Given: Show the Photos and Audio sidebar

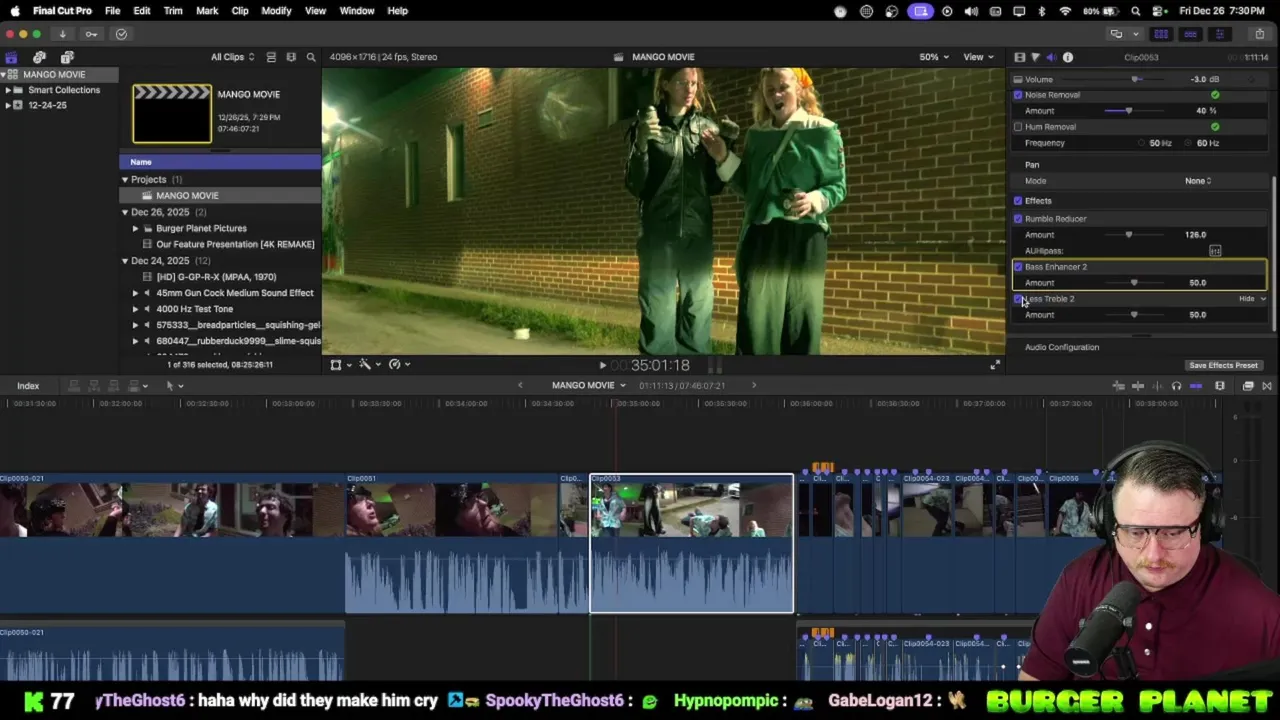Looking at the screenshot, I should click(x=39, y=57).
